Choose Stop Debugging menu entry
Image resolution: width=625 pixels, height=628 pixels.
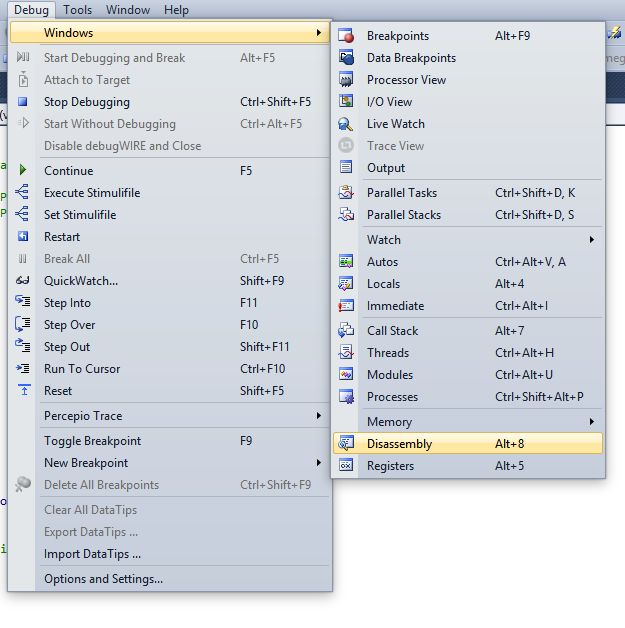[170, 102]
